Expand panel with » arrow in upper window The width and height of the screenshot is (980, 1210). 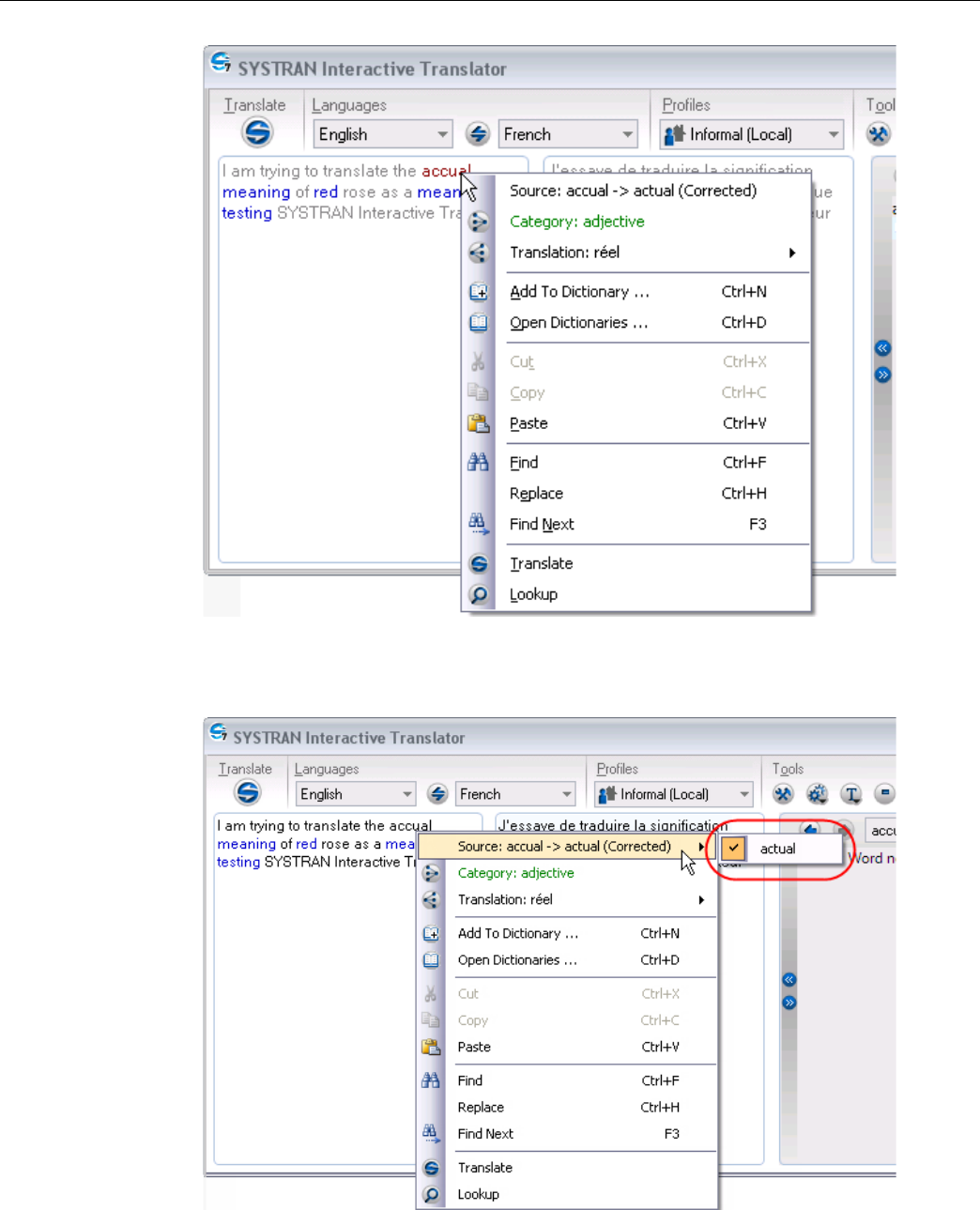882,375
